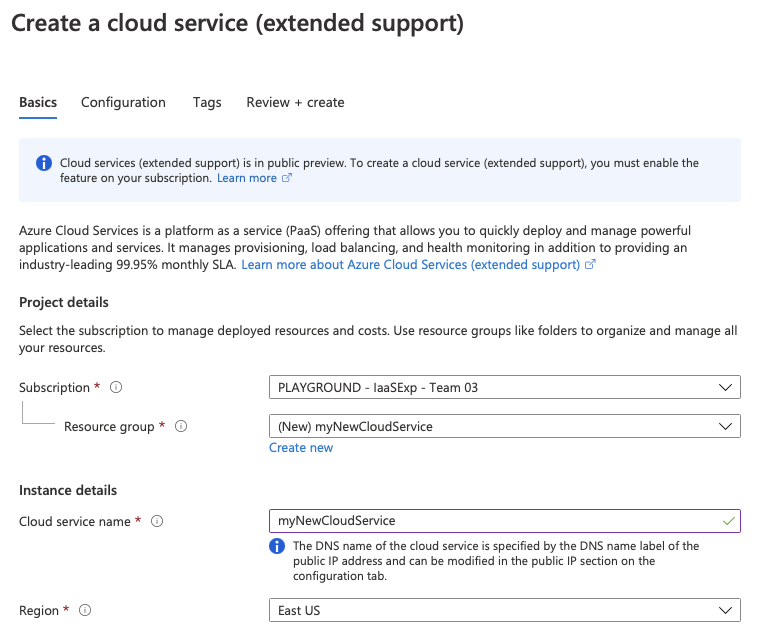Click green validation checkmark in name field
This screenshot has height=643, width=767.
coord(727,521)
